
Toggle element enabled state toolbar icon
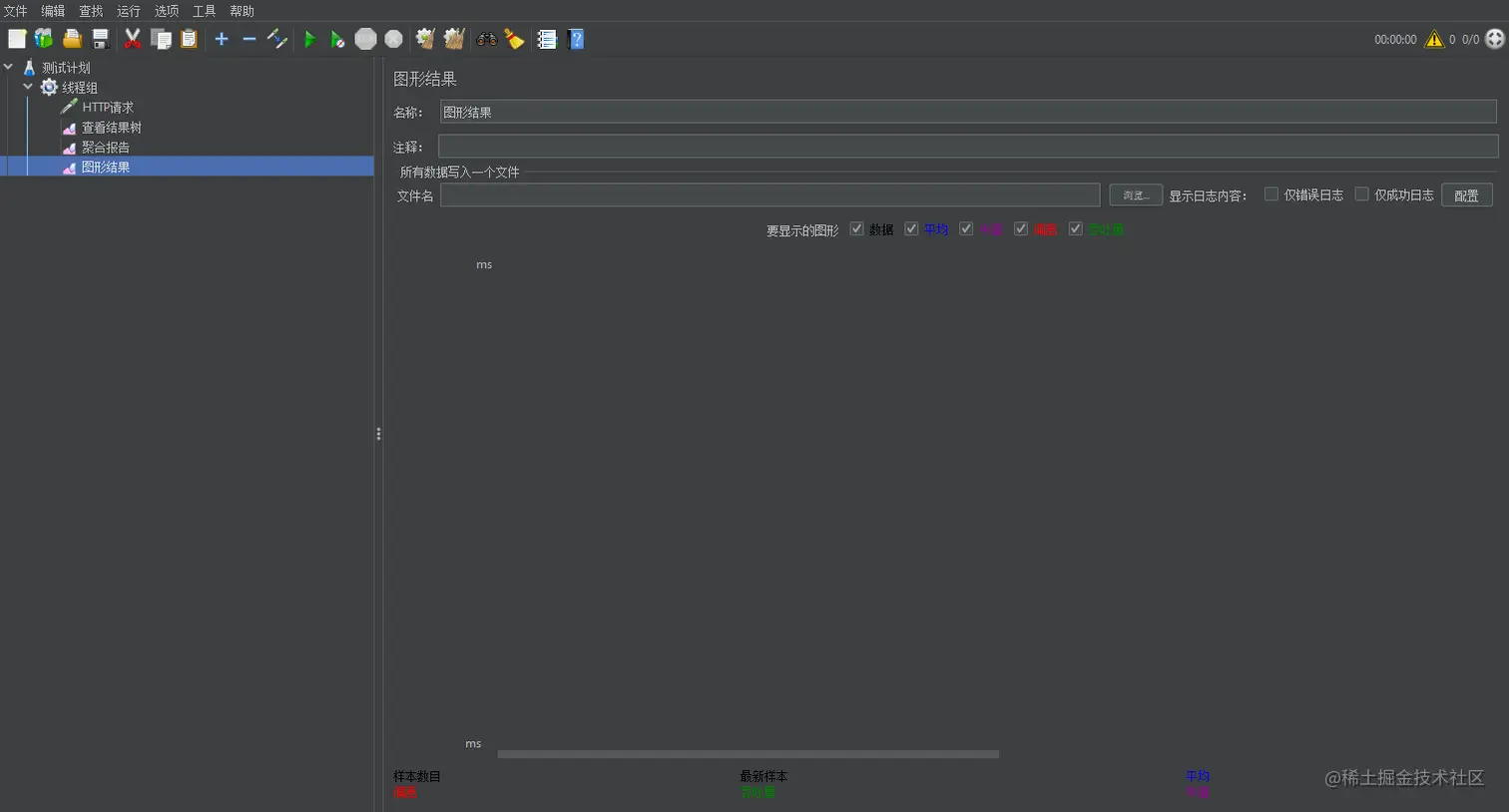277,39
